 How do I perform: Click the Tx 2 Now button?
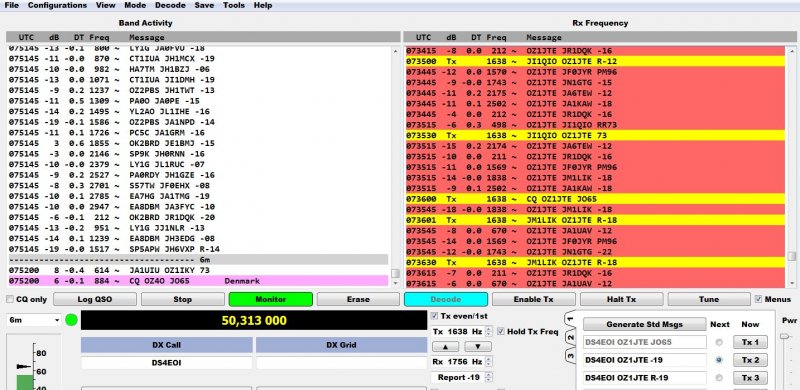(x=750, y=360)
